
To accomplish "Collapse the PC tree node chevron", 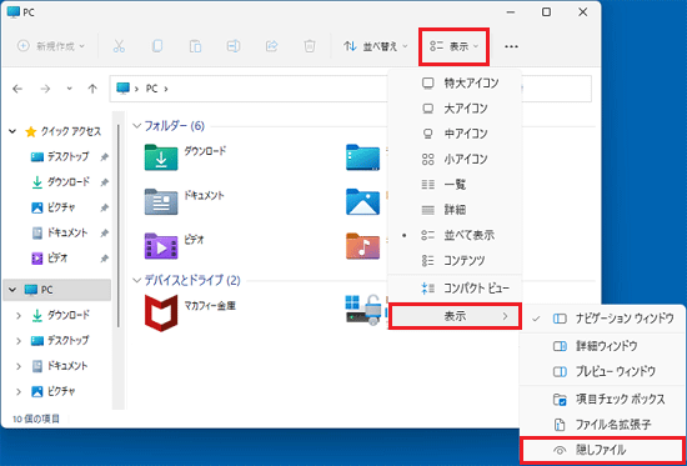I will click(13, 290).
